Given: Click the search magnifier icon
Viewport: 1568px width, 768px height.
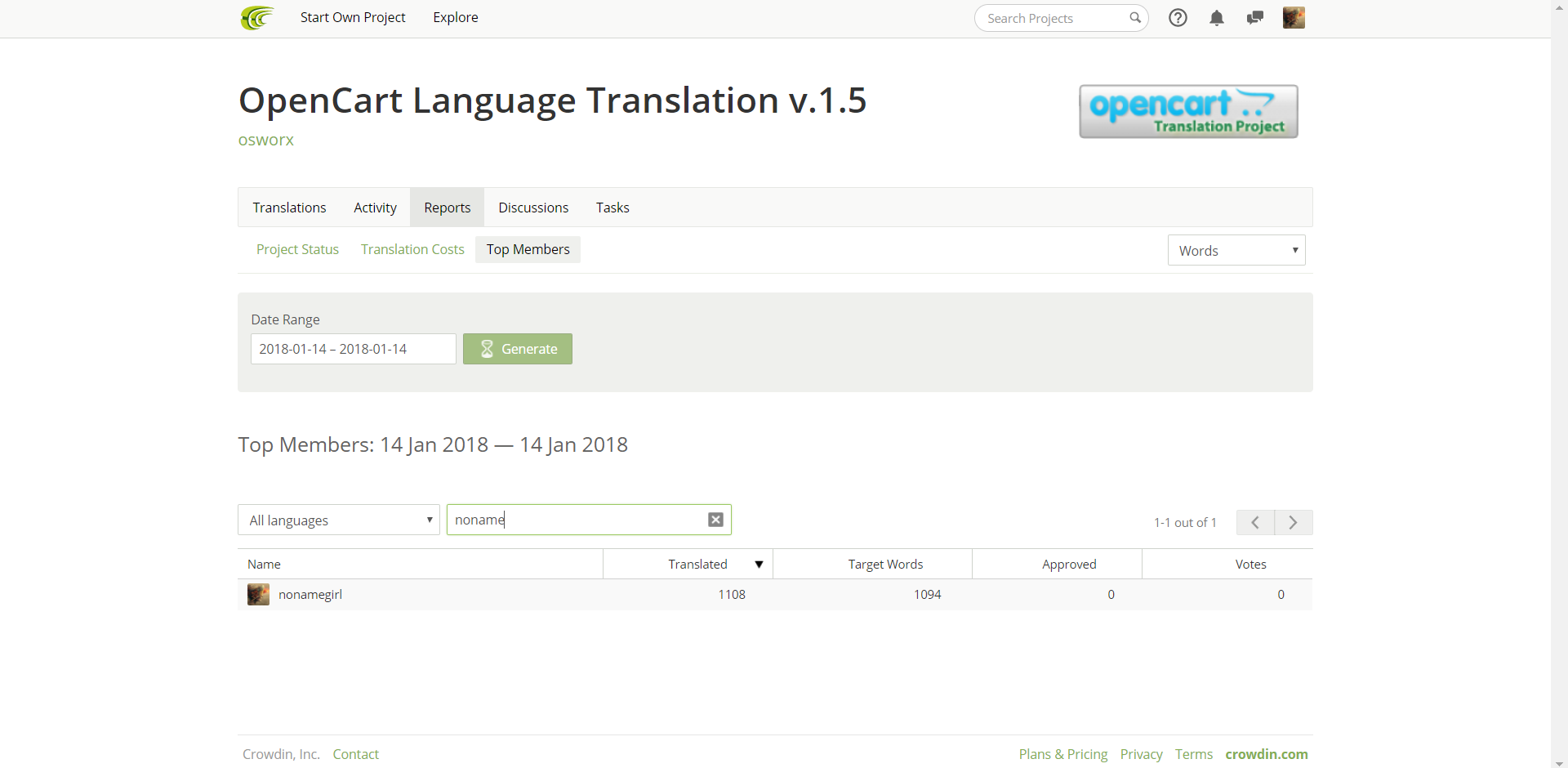Looking at the screenshot, I should click(1135, 18).
